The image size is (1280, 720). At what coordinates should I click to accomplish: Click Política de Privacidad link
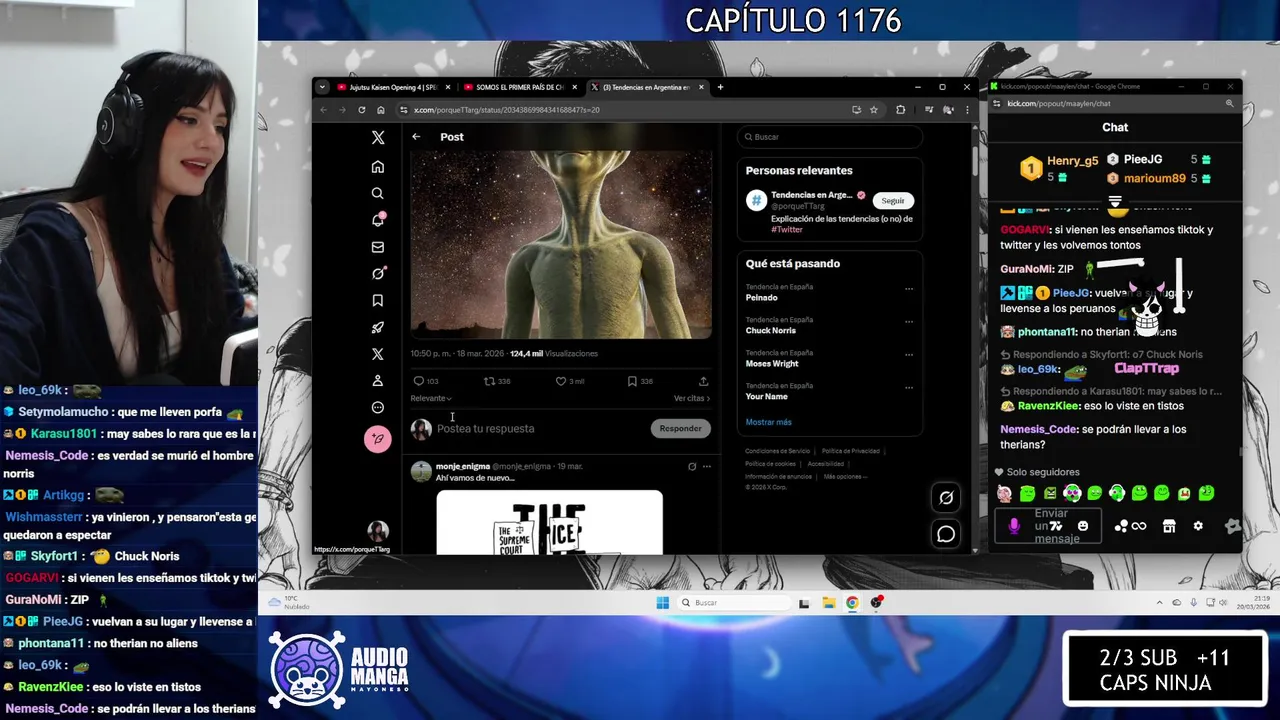pos(851,451)
